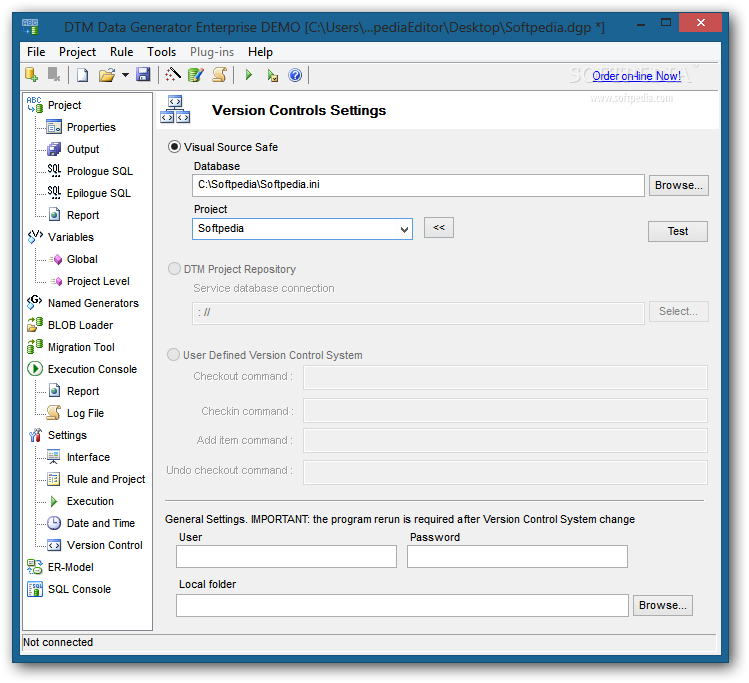This screenshot has height=683, width=749.
Task: Run the project with the green play icon
Action: tap(249, 75)
